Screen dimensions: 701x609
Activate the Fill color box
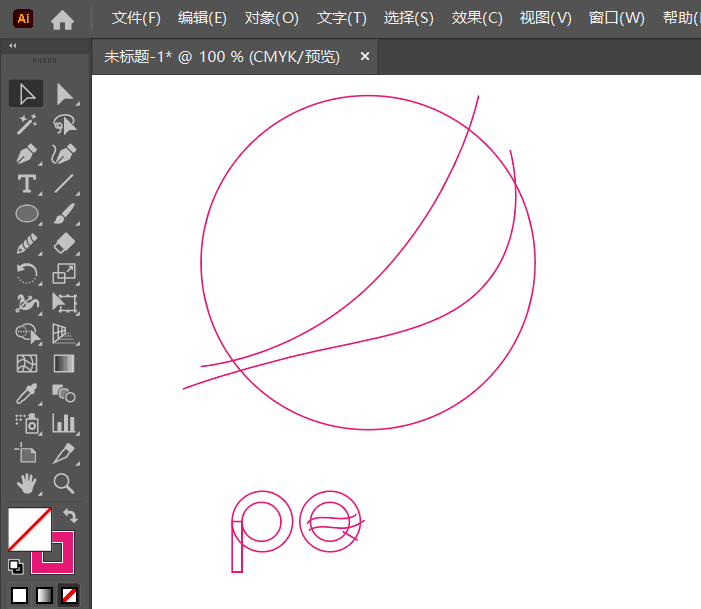click(x=30, y=529)
